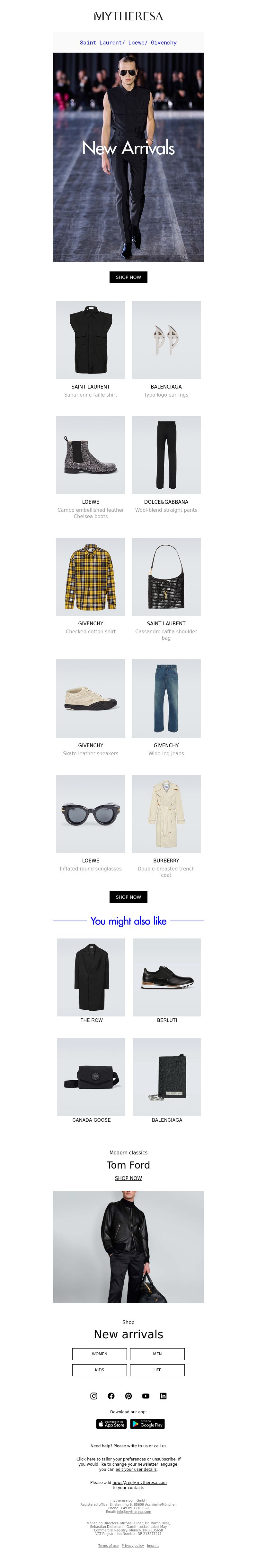Click the first SHOP NOW button below the hero image

pos(128,277)
